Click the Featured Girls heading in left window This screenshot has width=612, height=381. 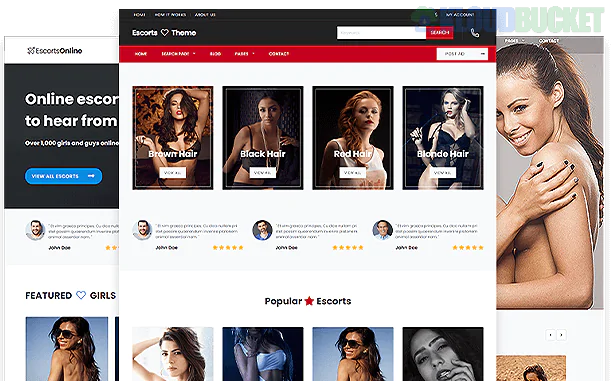click(x=71, y=296)
